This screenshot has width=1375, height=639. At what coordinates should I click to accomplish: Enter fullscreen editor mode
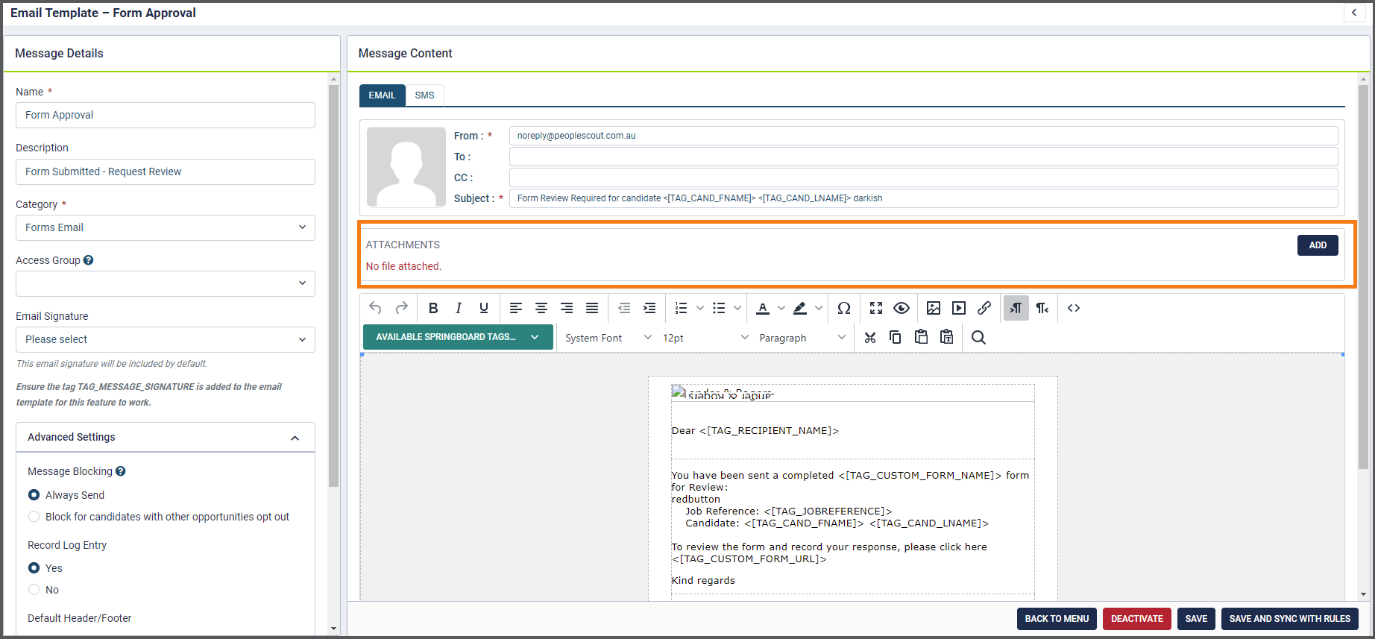pyautogui.click(x=876, y=308)
